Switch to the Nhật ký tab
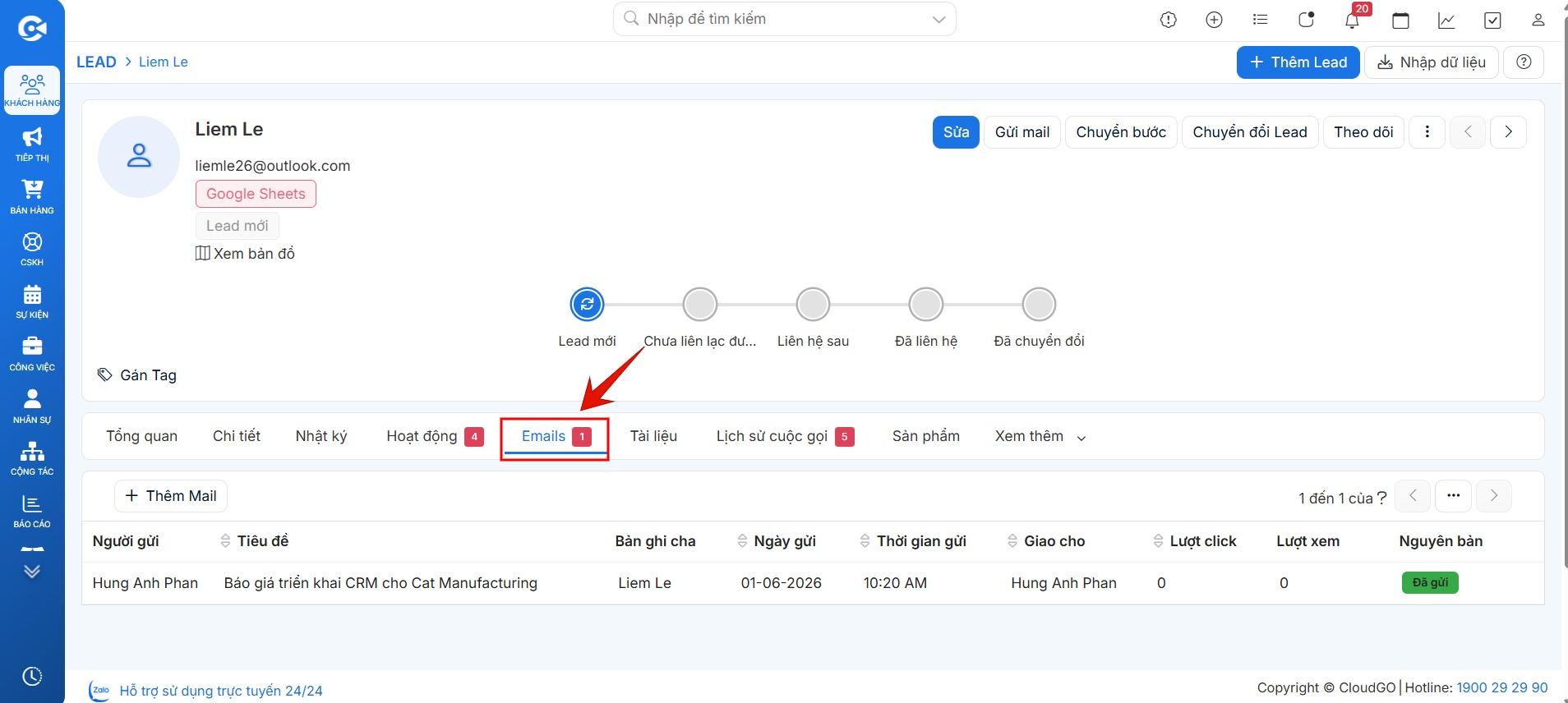 coord(321,436)
